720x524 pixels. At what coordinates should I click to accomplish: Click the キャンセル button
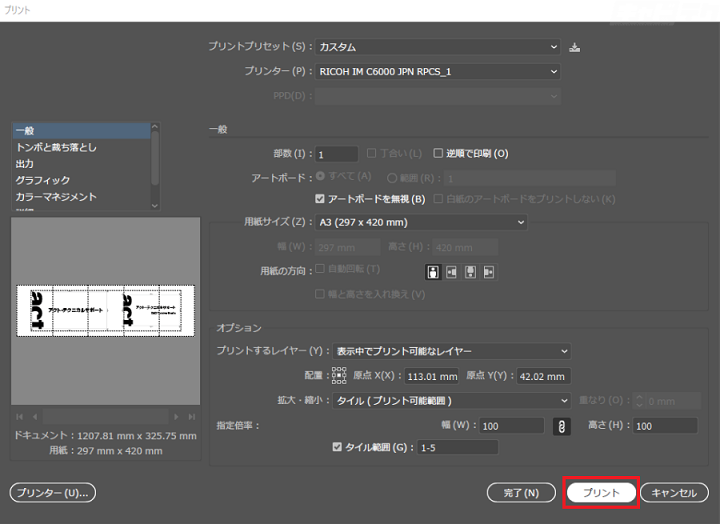point(674,493)
